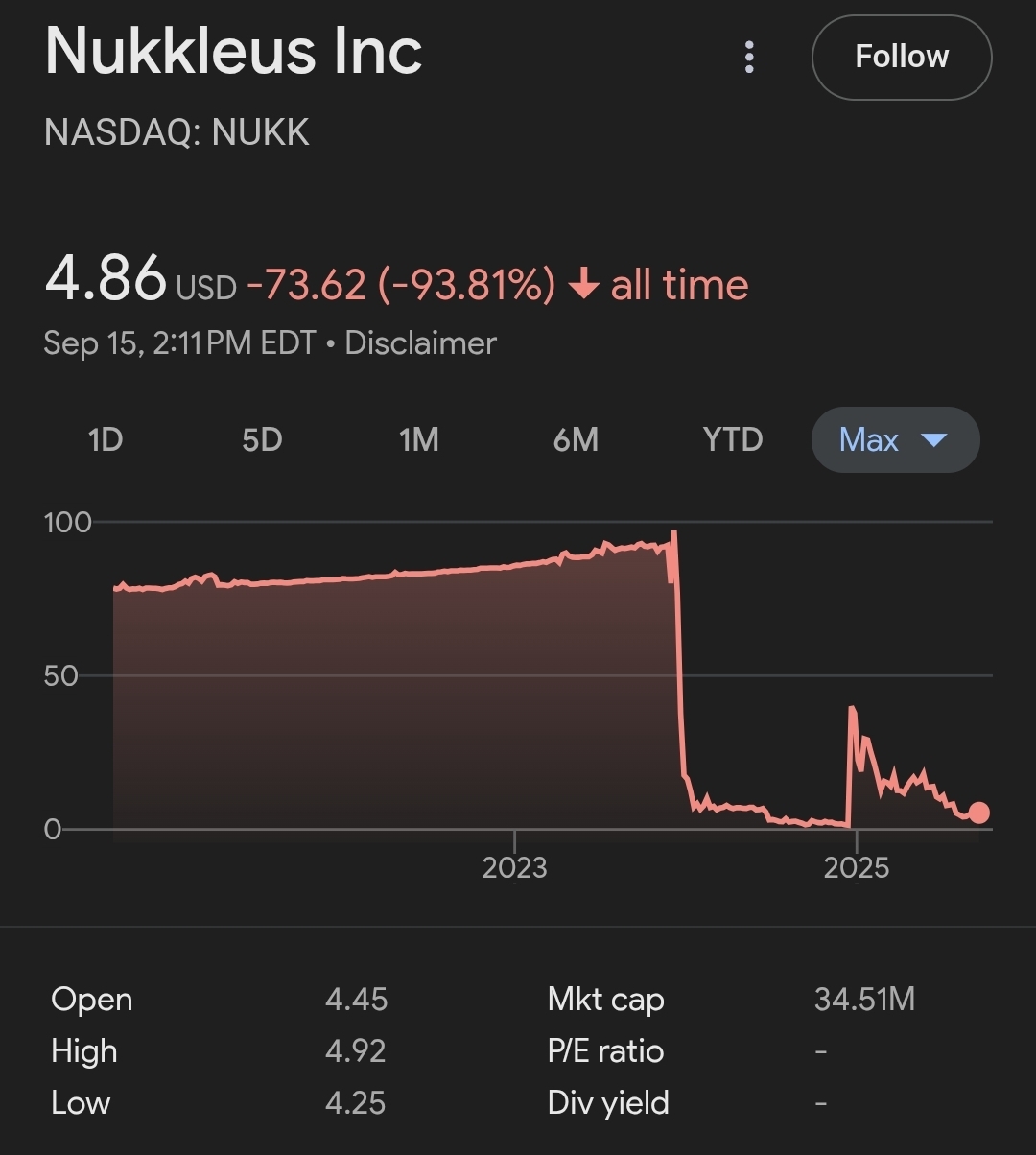Select the 6M time range
The height and width of the screenshot is (1155, 1036).
pos(576,440)
